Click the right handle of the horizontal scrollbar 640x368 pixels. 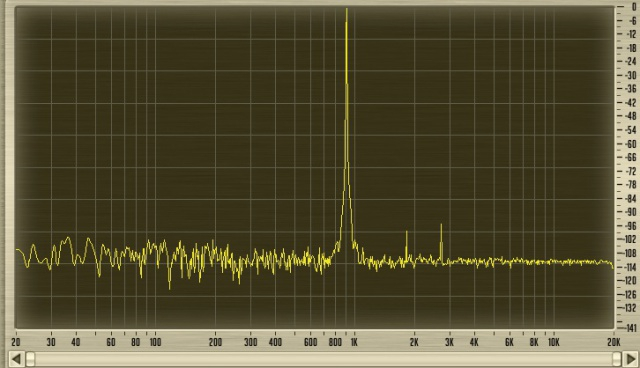pyautogui.click(x=616, y=359)
